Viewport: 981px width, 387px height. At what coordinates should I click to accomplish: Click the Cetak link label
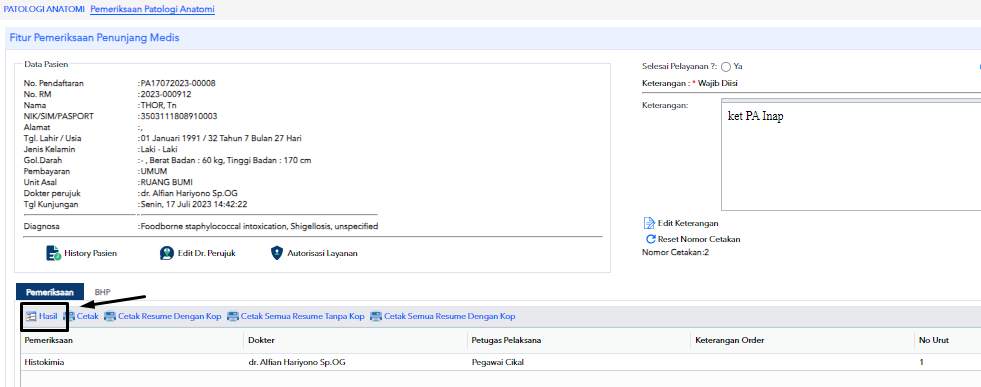88,316
